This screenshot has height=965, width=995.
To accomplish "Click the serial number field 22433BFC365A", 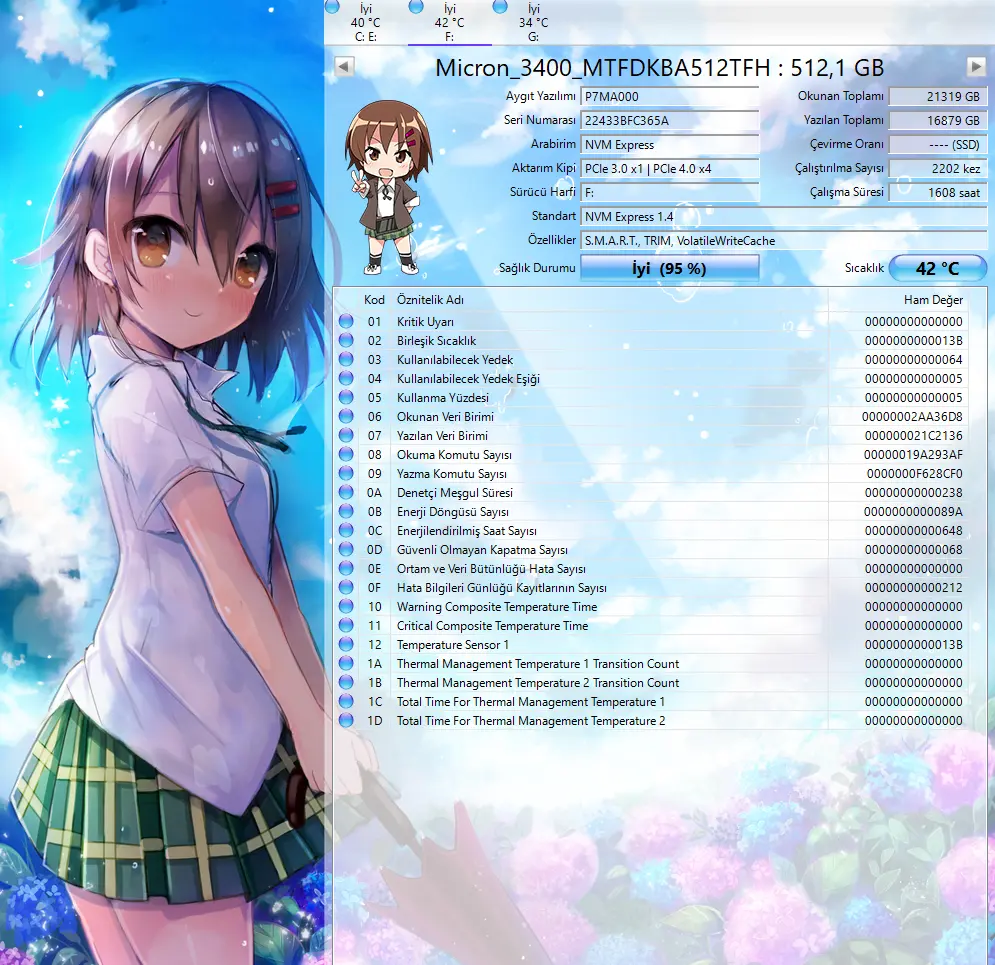I will tap(669, 121).
